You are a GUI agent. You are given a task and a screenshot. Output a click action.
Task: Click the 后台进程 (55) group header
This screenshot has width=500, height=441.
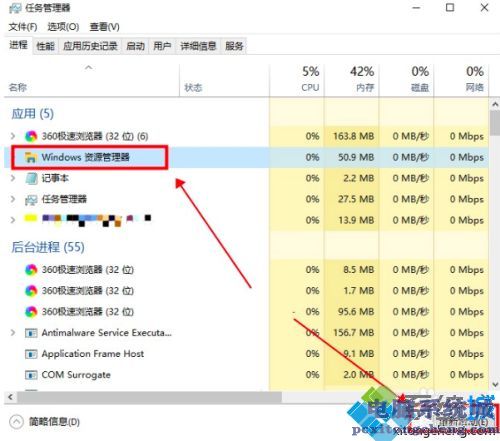(48, 247)
